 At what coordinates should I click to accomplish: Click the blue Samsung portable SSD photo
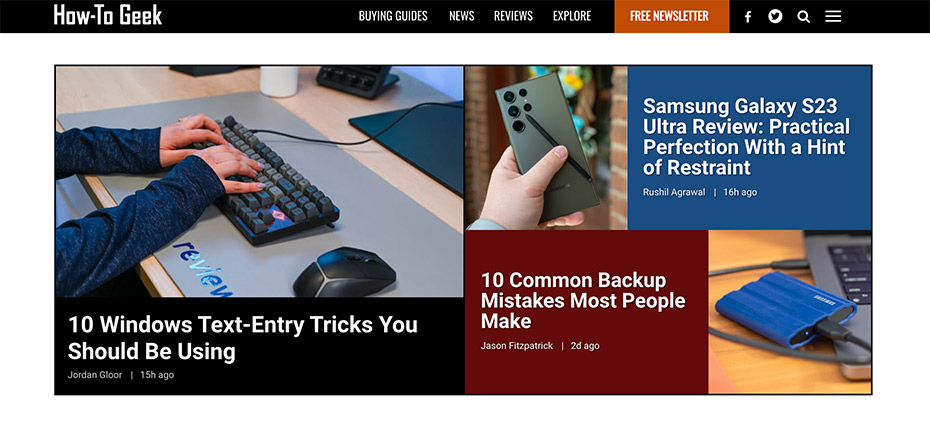790,312
